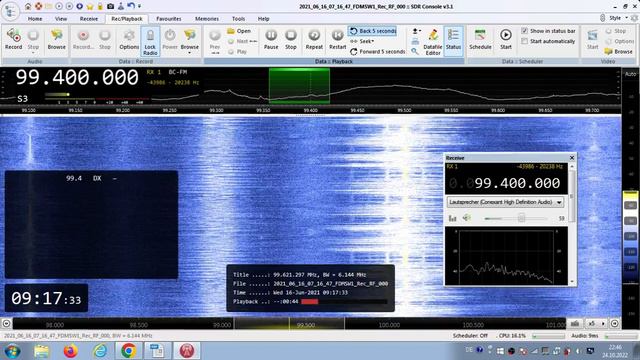Toggle Repeat playback
640x360 pixels.
coord(314,40)
